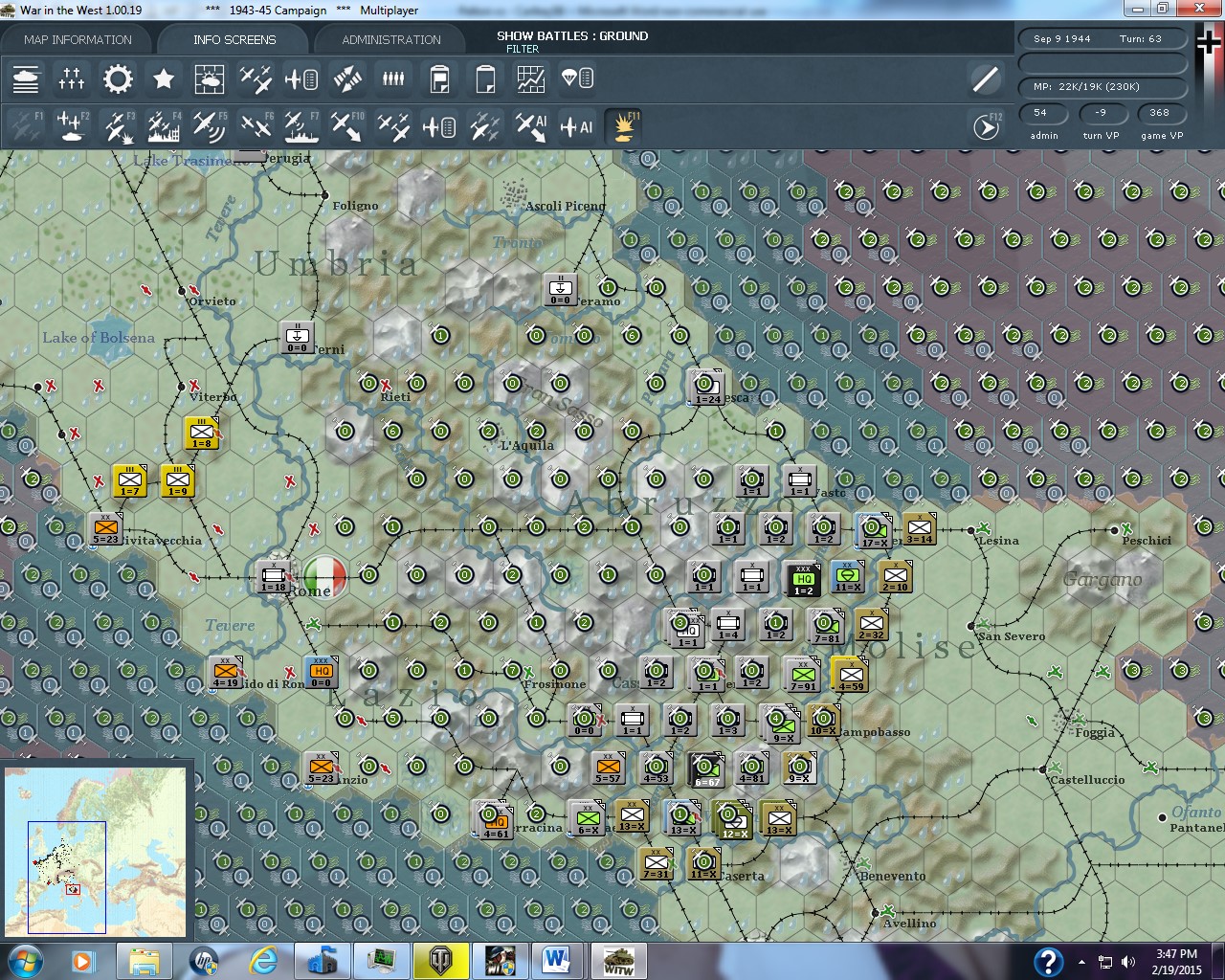Select unit 1=18 at Rome

(274, 577)
